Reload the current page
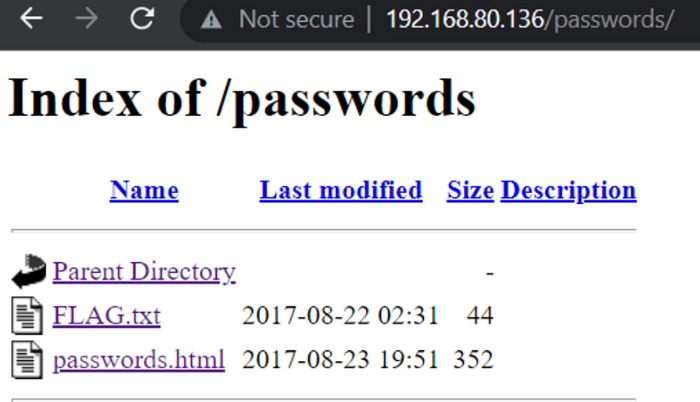Viewport: 700px width, 402px height. tap(143, 19)
